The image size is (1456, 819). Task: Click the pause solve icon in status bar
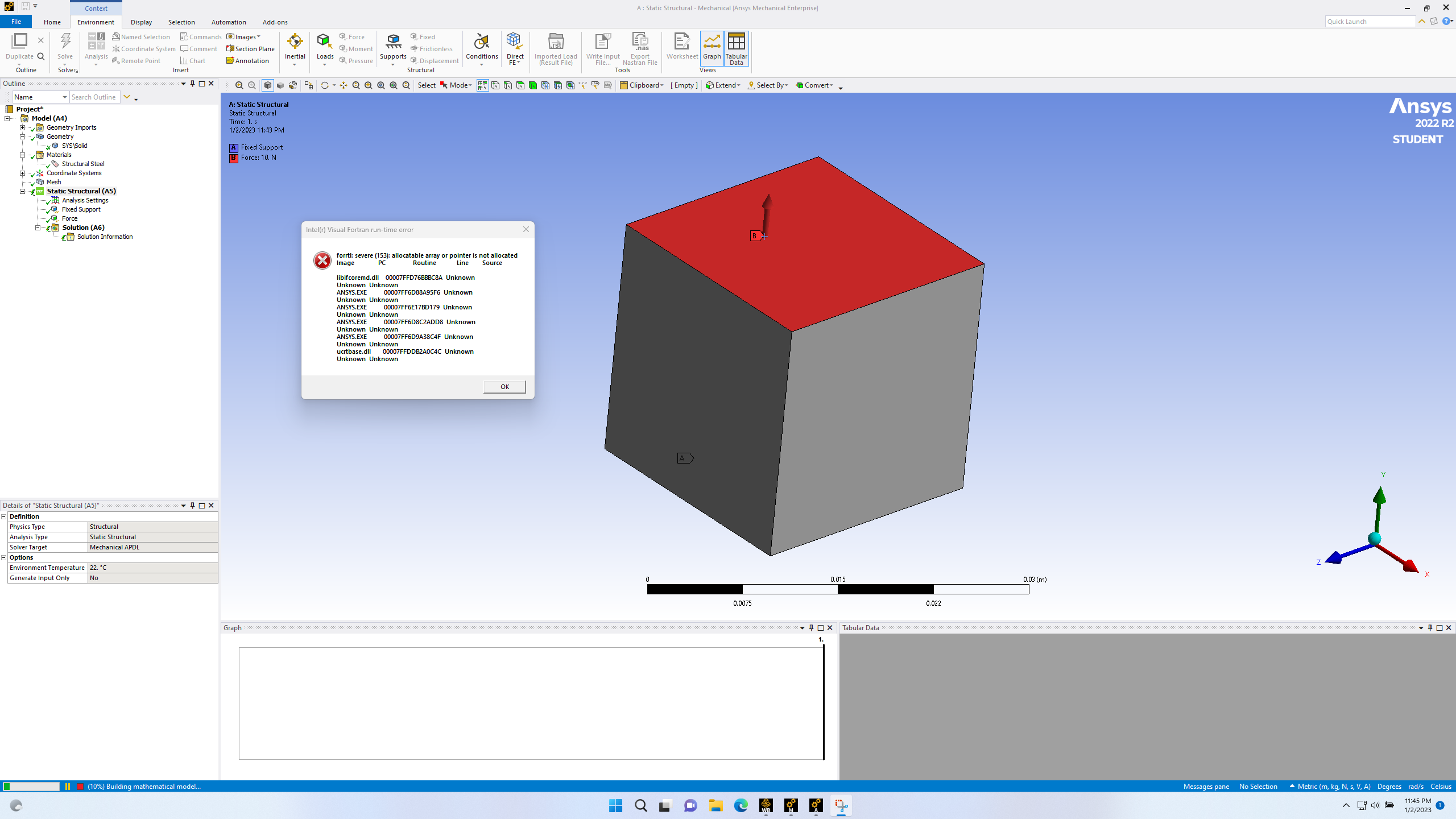pos(68,787)
